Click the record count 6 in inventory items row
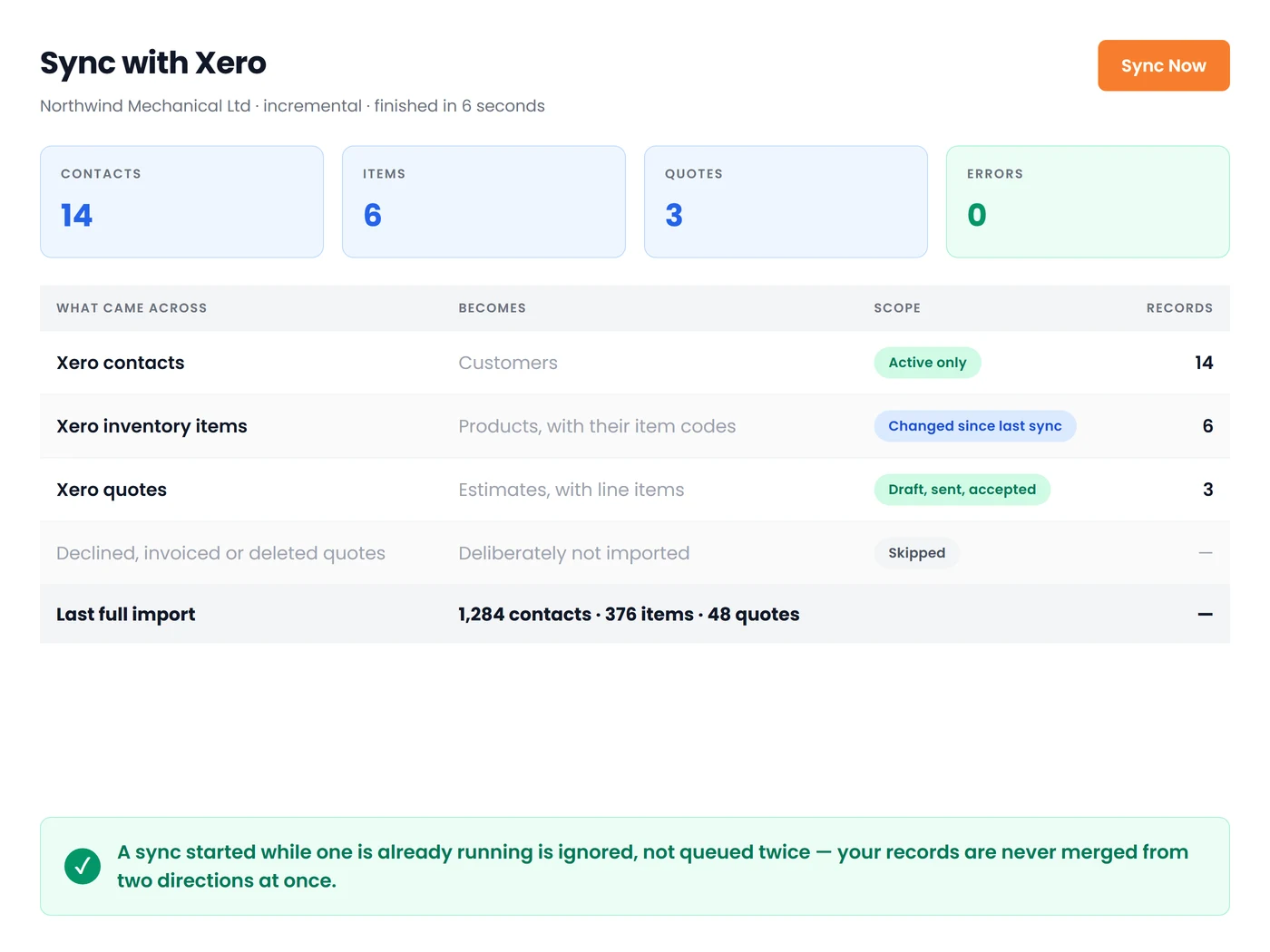Image resolution: width=1270 pixels, height=952 pixels. tap(1207, 426)
